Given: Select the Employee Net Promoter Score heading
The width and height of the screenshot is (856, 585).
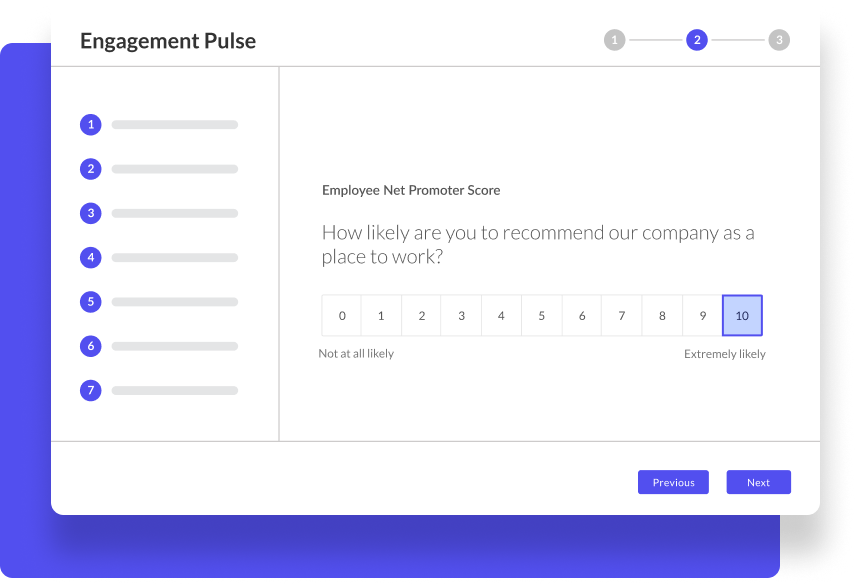Looking at the screenshot, I should point(410,190).
